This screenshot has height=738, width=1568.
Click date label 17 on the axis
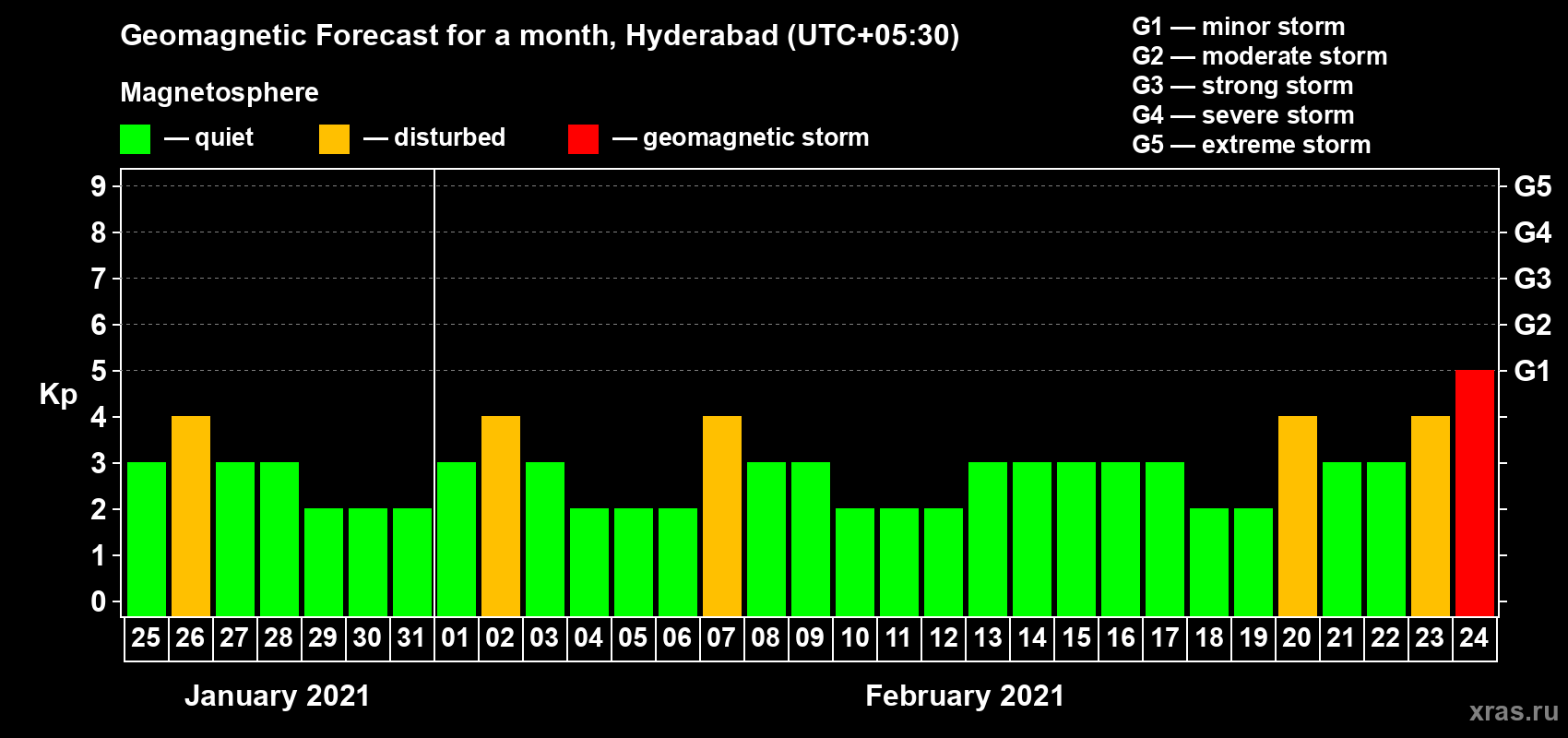[1164, 638]
